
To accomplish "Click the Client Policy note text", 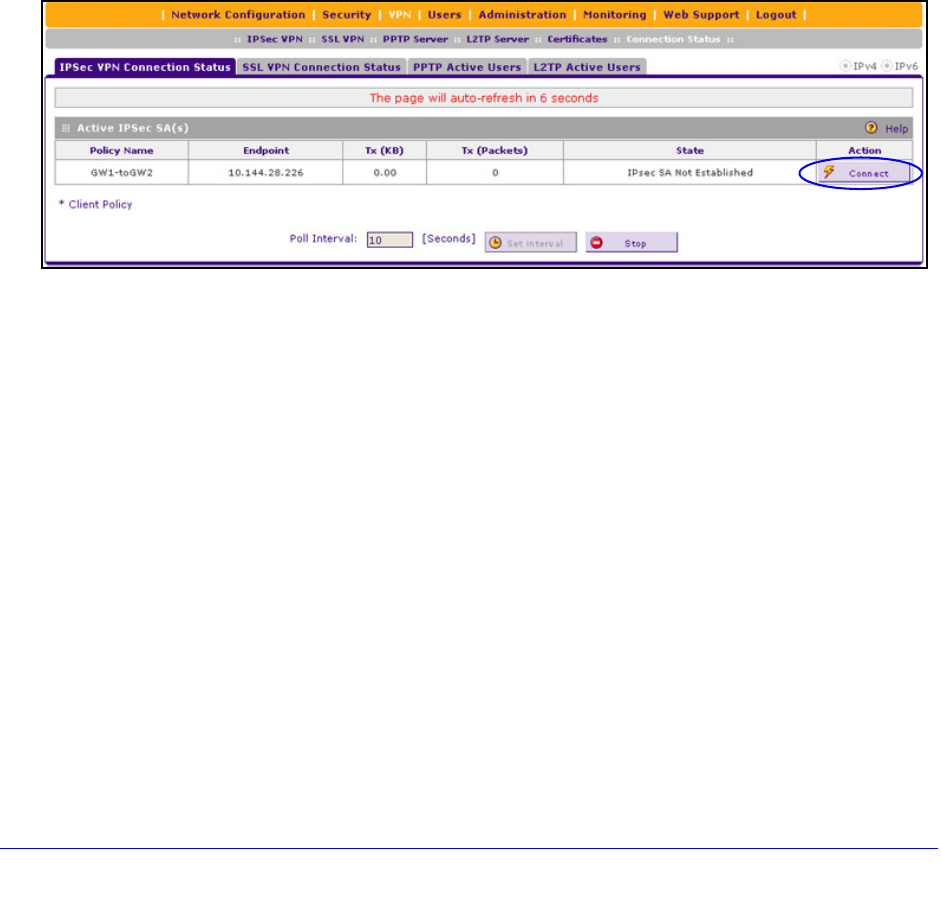I will [x=95, y=204].
